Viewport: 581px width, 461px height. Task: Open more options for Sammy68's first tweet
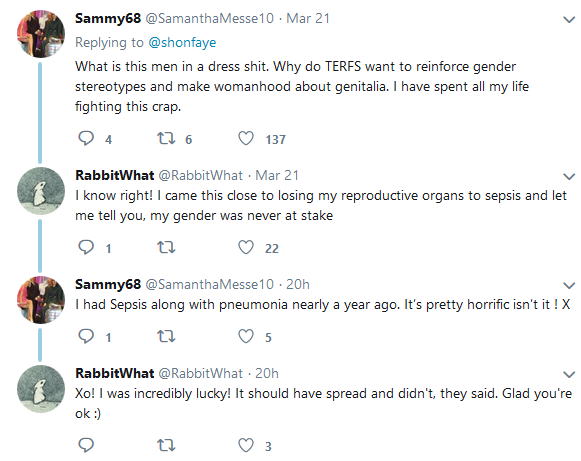tap(569, 19)
